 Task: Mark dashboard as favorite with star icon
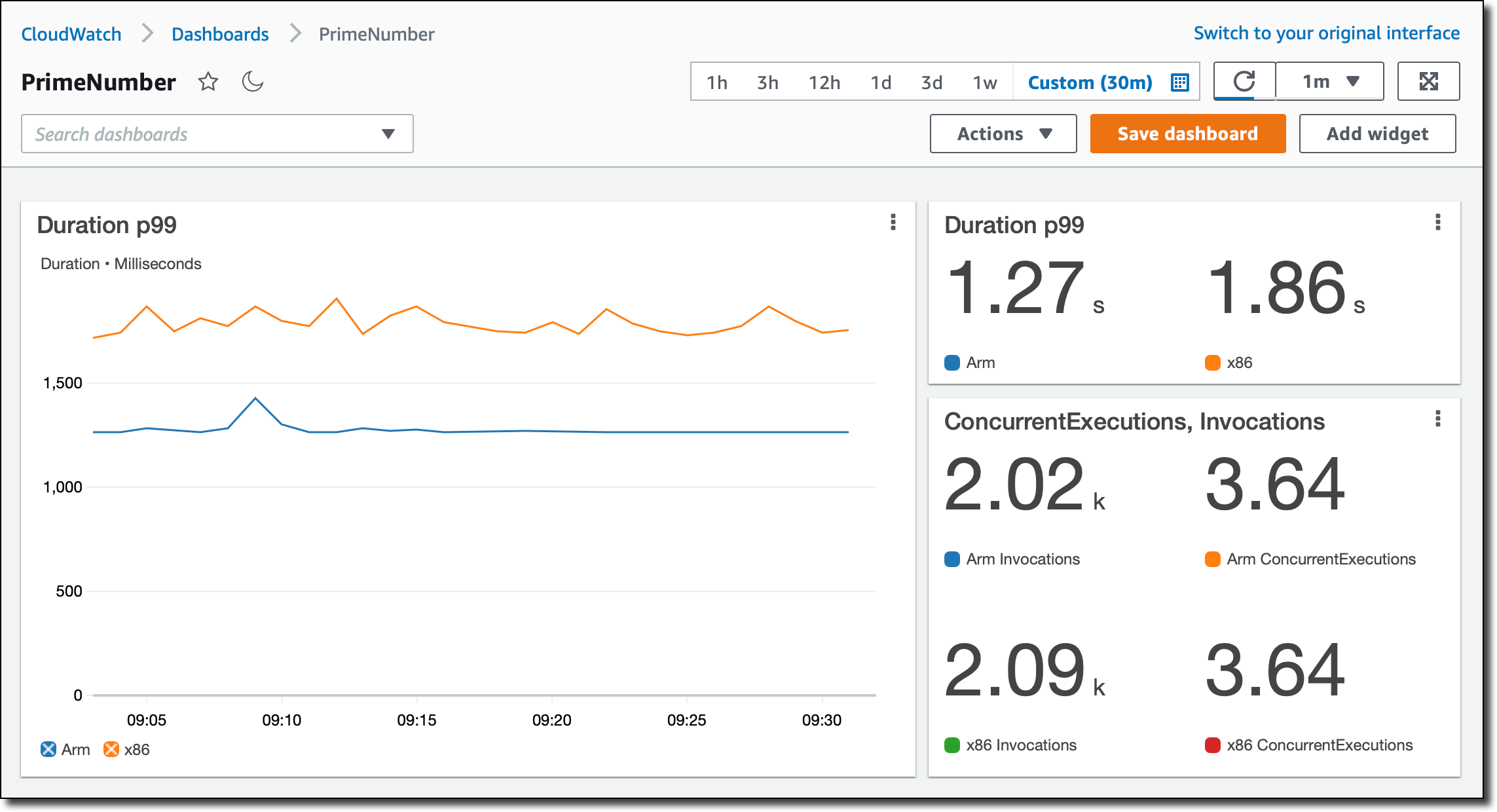coord(208,82)
